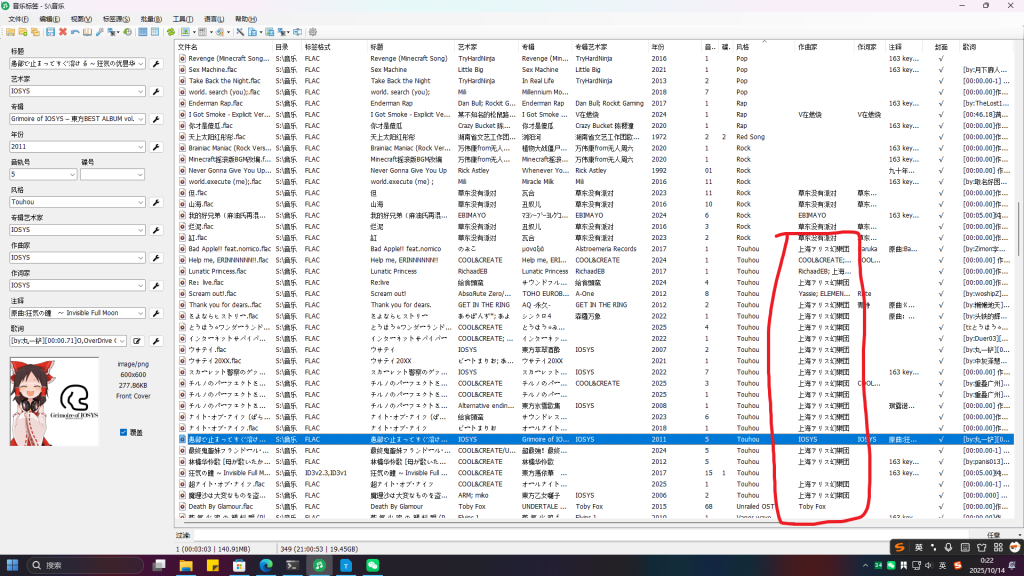Screen dimensions: 1024x576
Task: Expand the 年份 dropdown showing 2011
Action: click(x=142, y=147)
